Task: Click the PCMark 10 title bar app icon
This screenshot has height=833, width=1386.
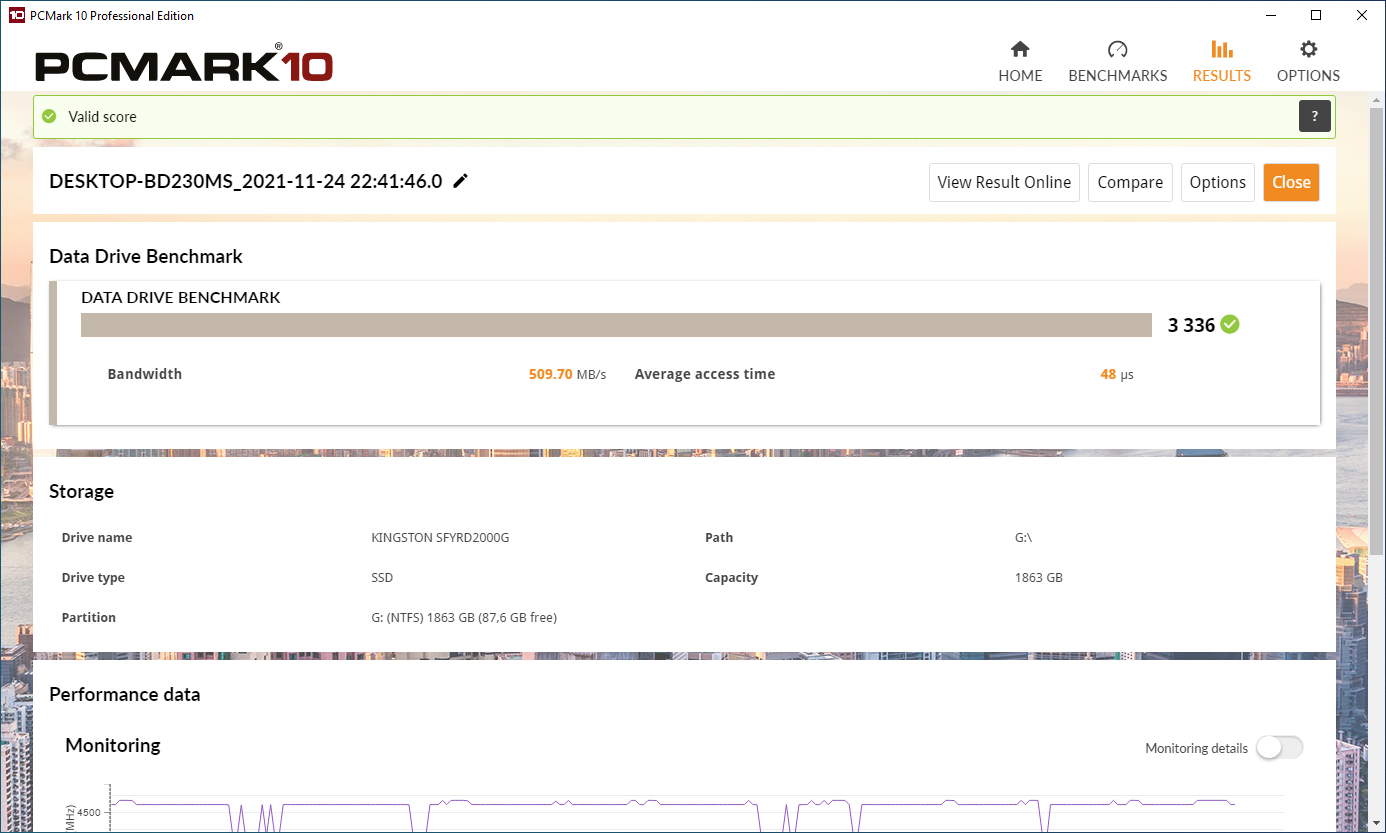Action: 17,15
